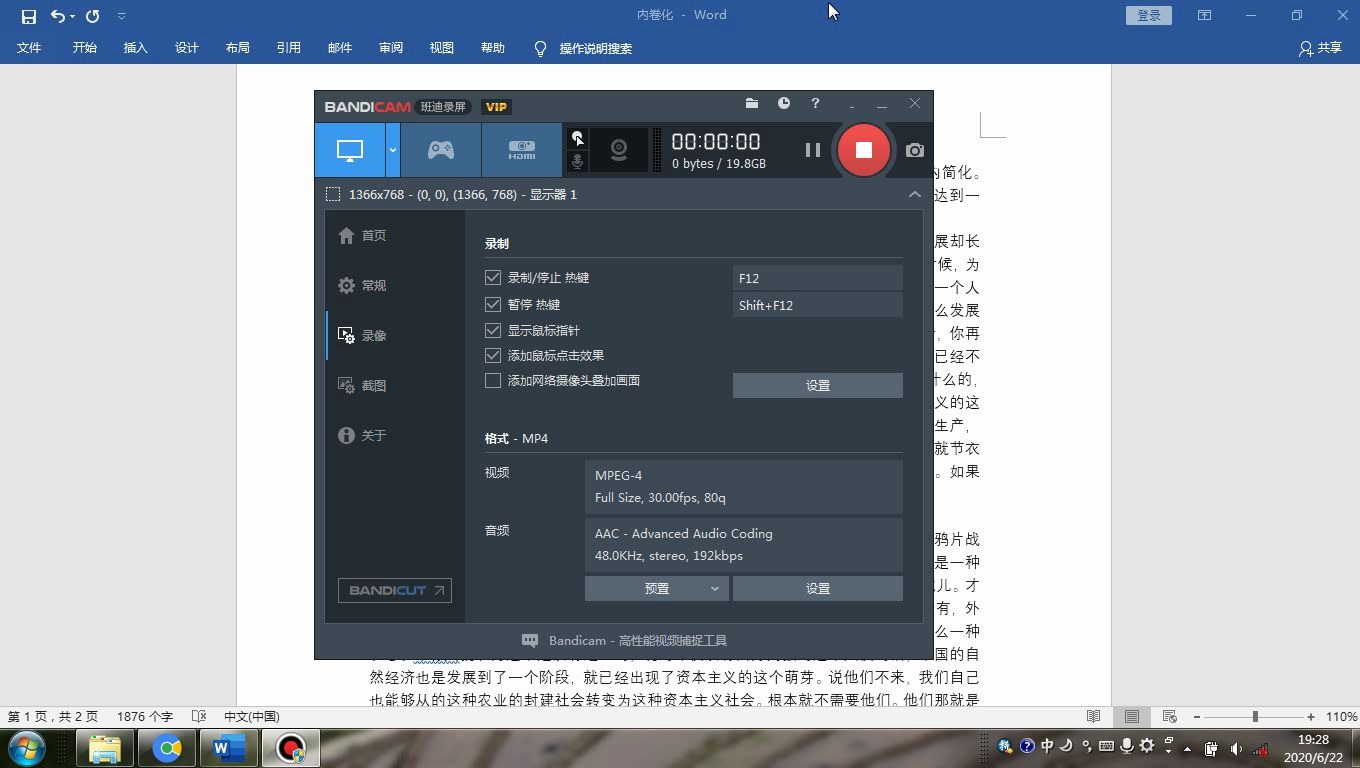Open webcam overlay 设置 button
This screenshot has height=768, width=1360.
pyautogui.click(x=818, y=385)
